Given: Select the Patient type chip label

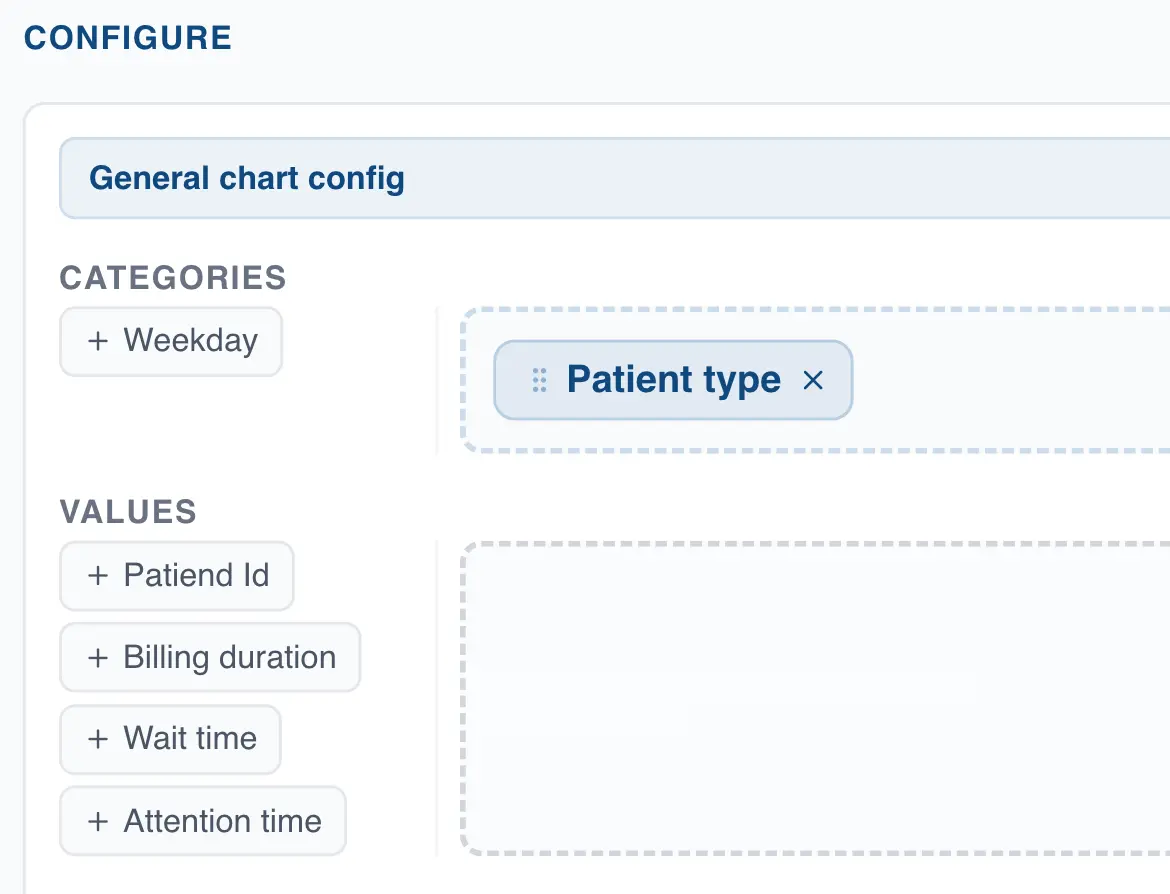Looking at the screenshot, I should pos(673,380).
